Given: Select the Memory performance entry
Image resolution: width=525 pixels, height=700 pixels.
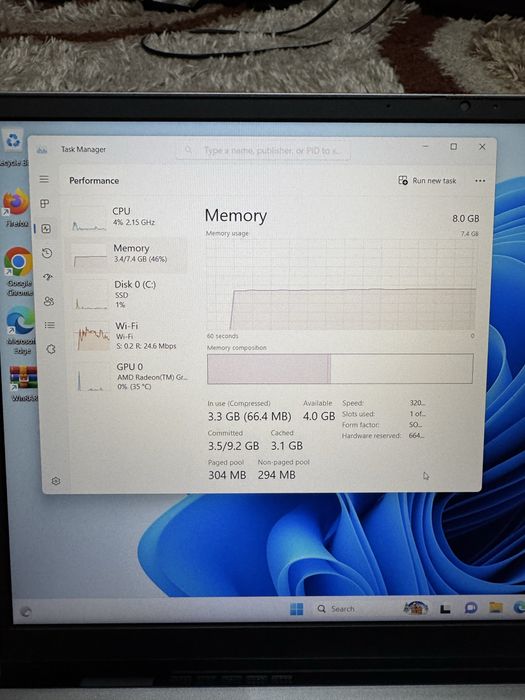Looking at the screenshot, I should [x=126, y=255].
